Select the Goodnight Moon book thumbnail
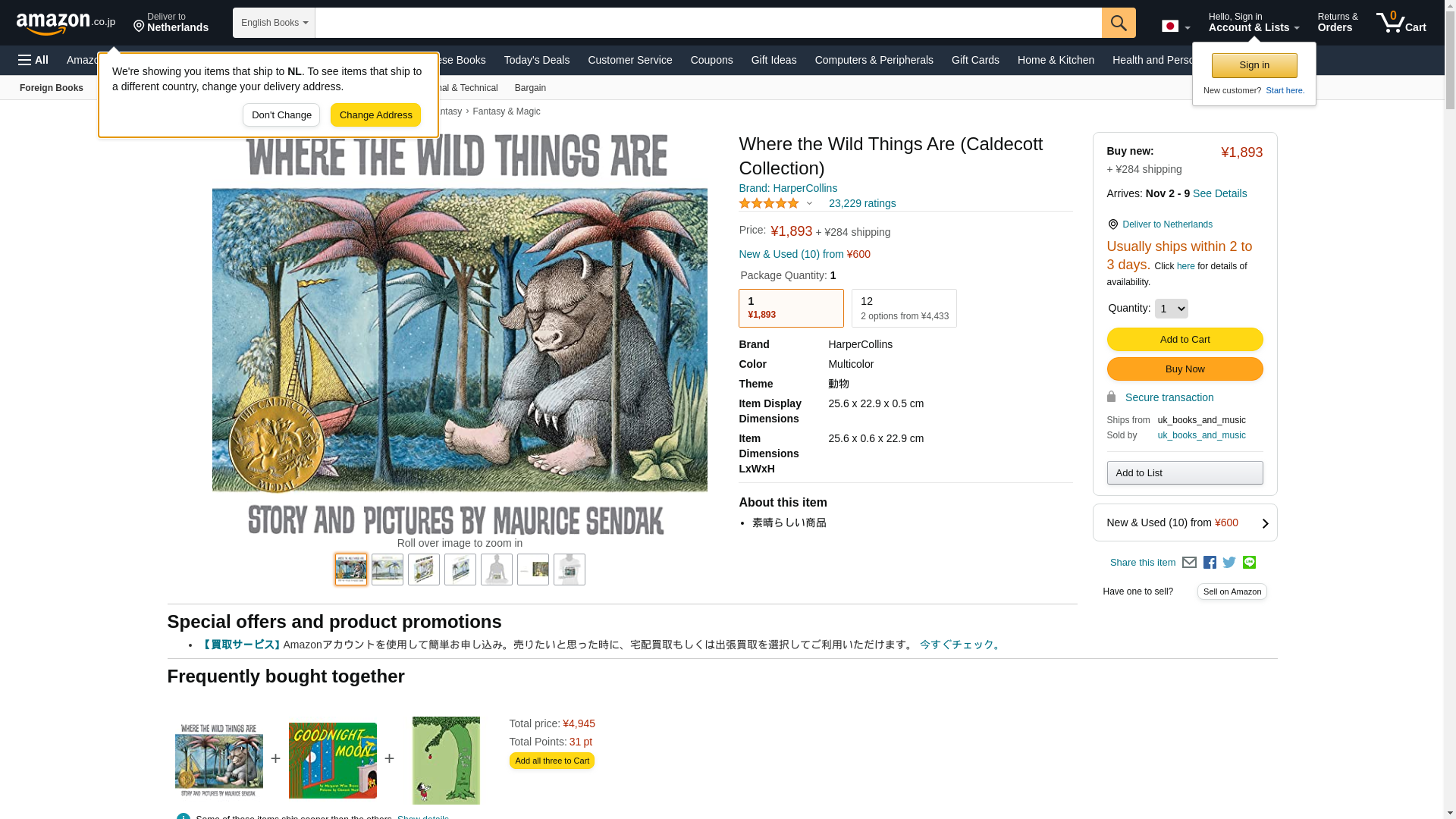 pos(332,760)
